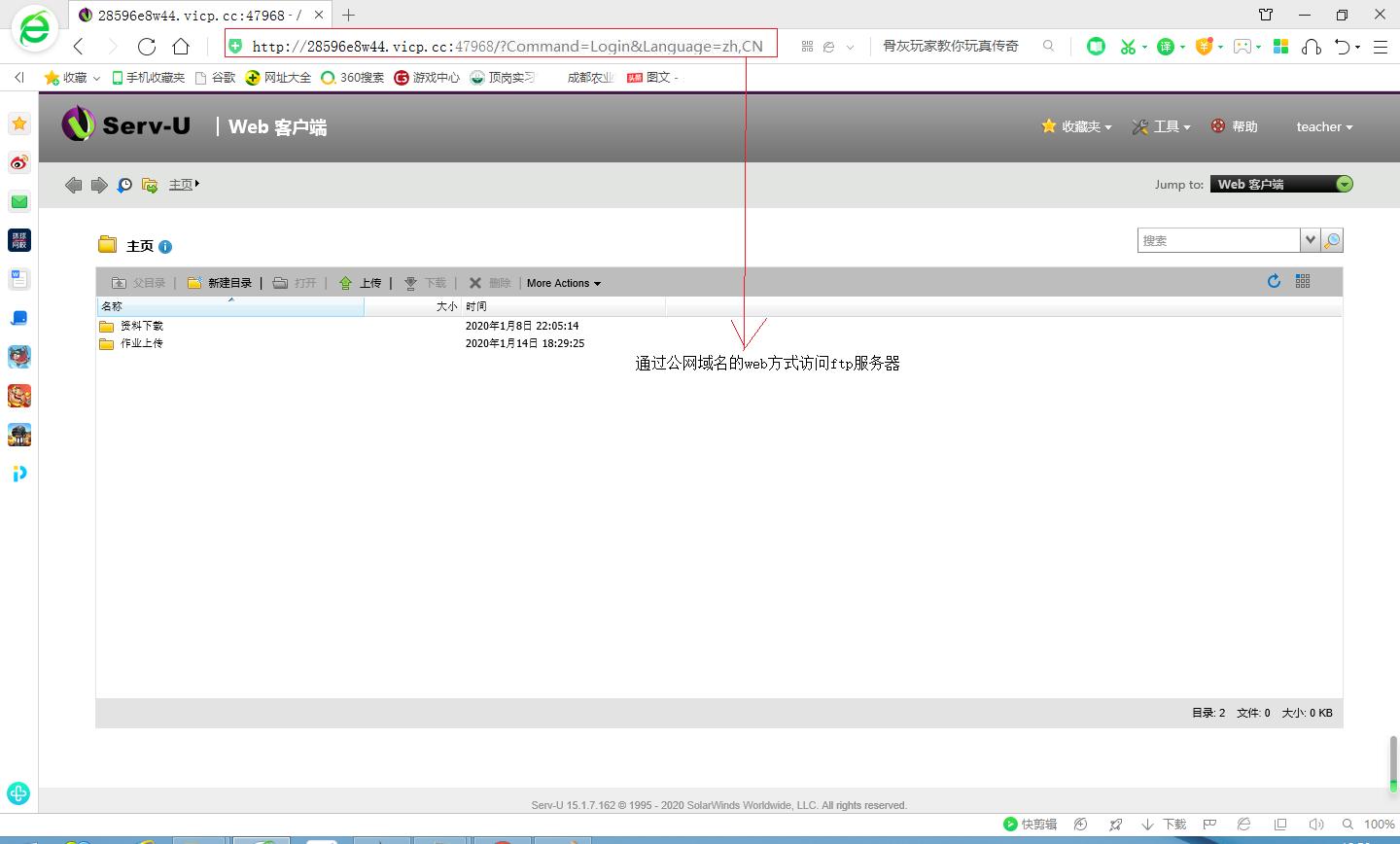Click the search magnifier button

pyautogui.click(x=1332, y=240)
